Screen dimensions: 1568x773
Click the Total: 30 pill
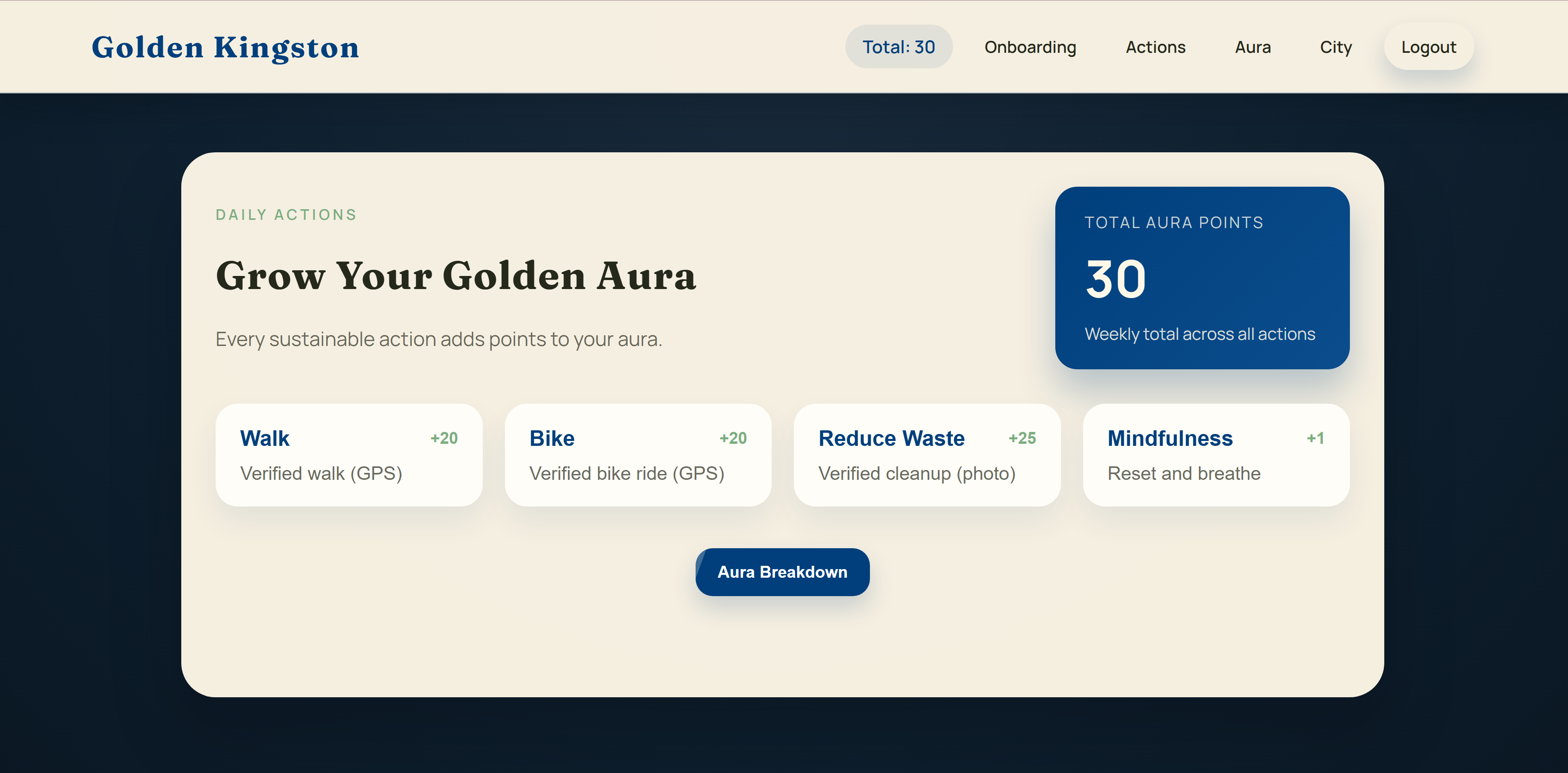898,47
